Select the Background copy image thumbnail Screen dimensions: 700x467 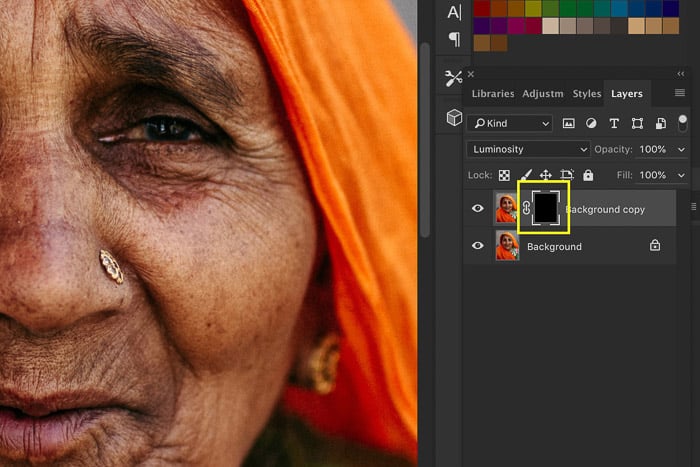click(506, 208)
